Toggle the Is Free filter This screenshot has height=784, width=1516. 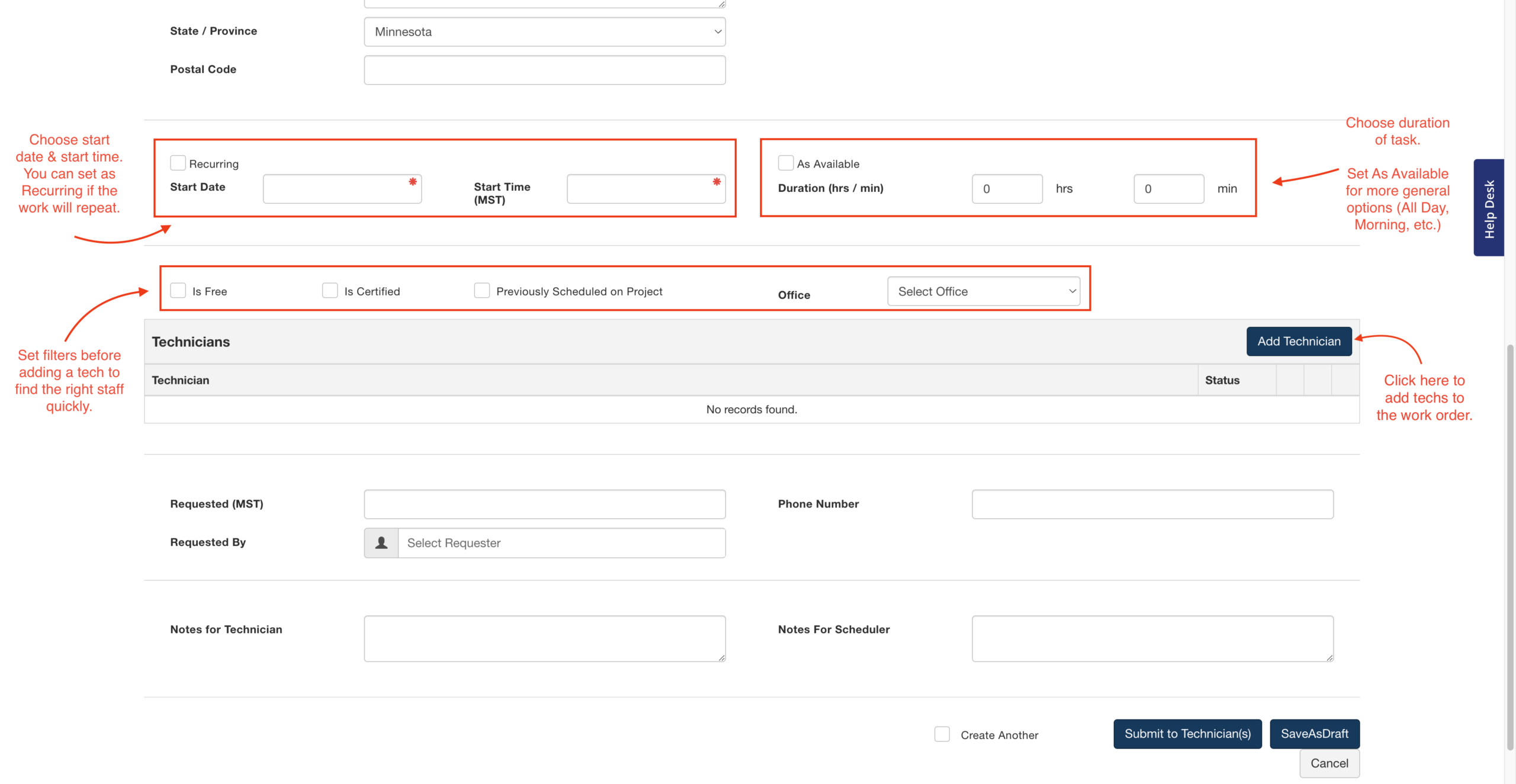click(x=178, y=291)
